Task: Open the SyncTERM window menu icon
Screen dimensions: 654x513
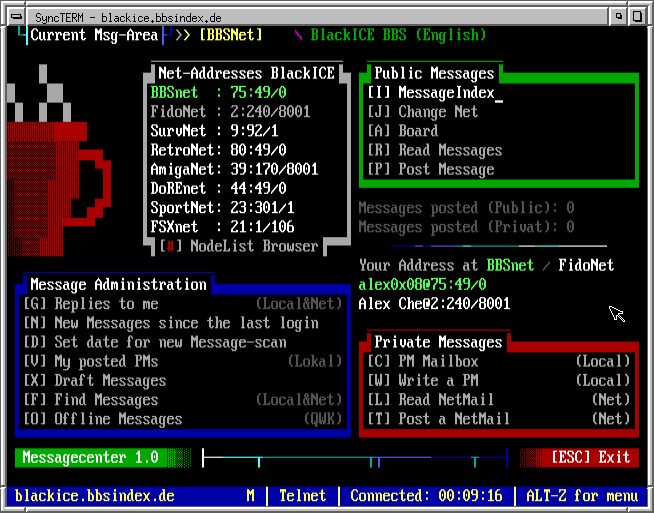Action: 16,17
